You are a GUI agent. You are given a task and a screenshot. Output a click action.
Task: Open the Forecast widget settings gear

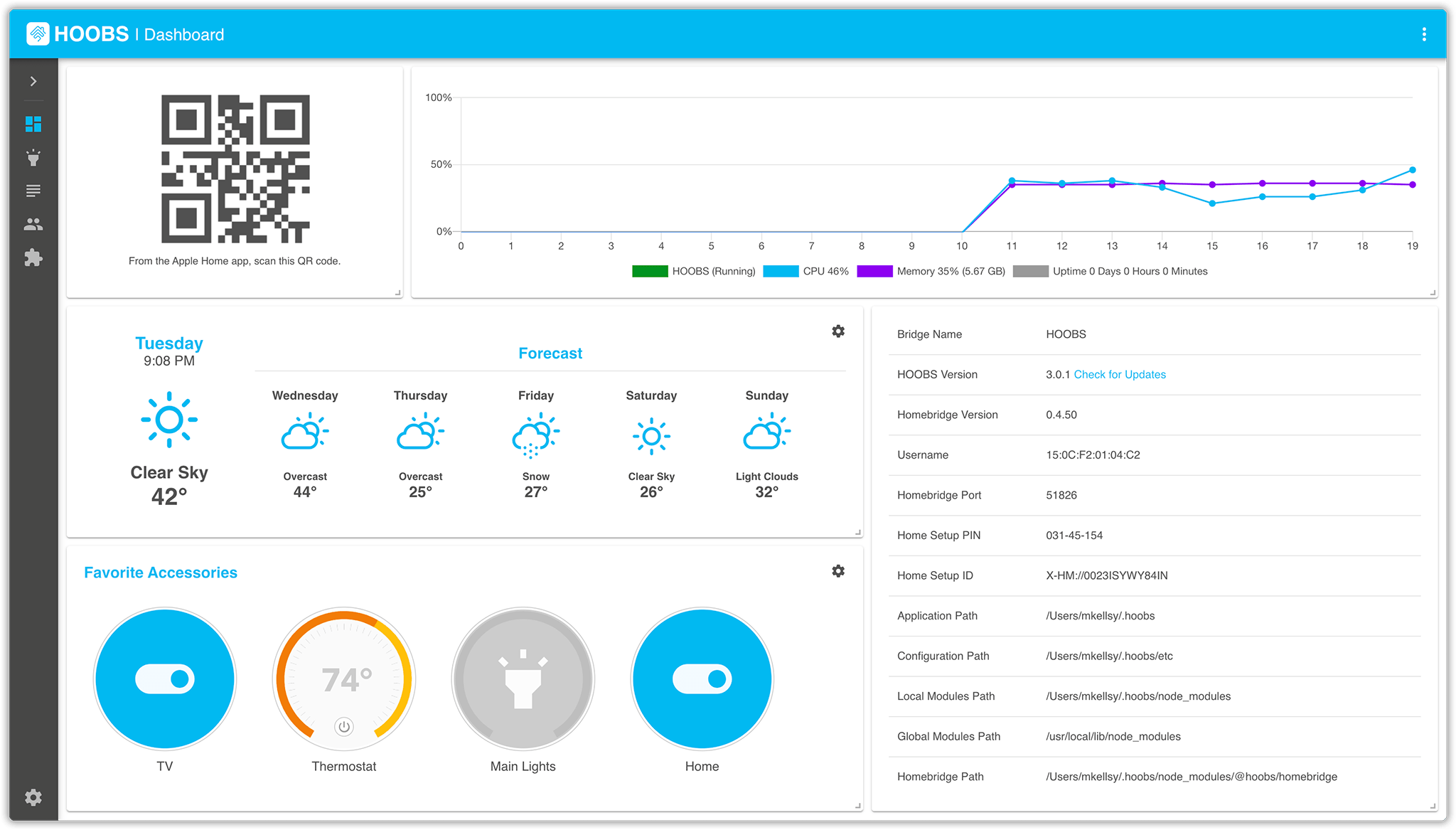838,331
